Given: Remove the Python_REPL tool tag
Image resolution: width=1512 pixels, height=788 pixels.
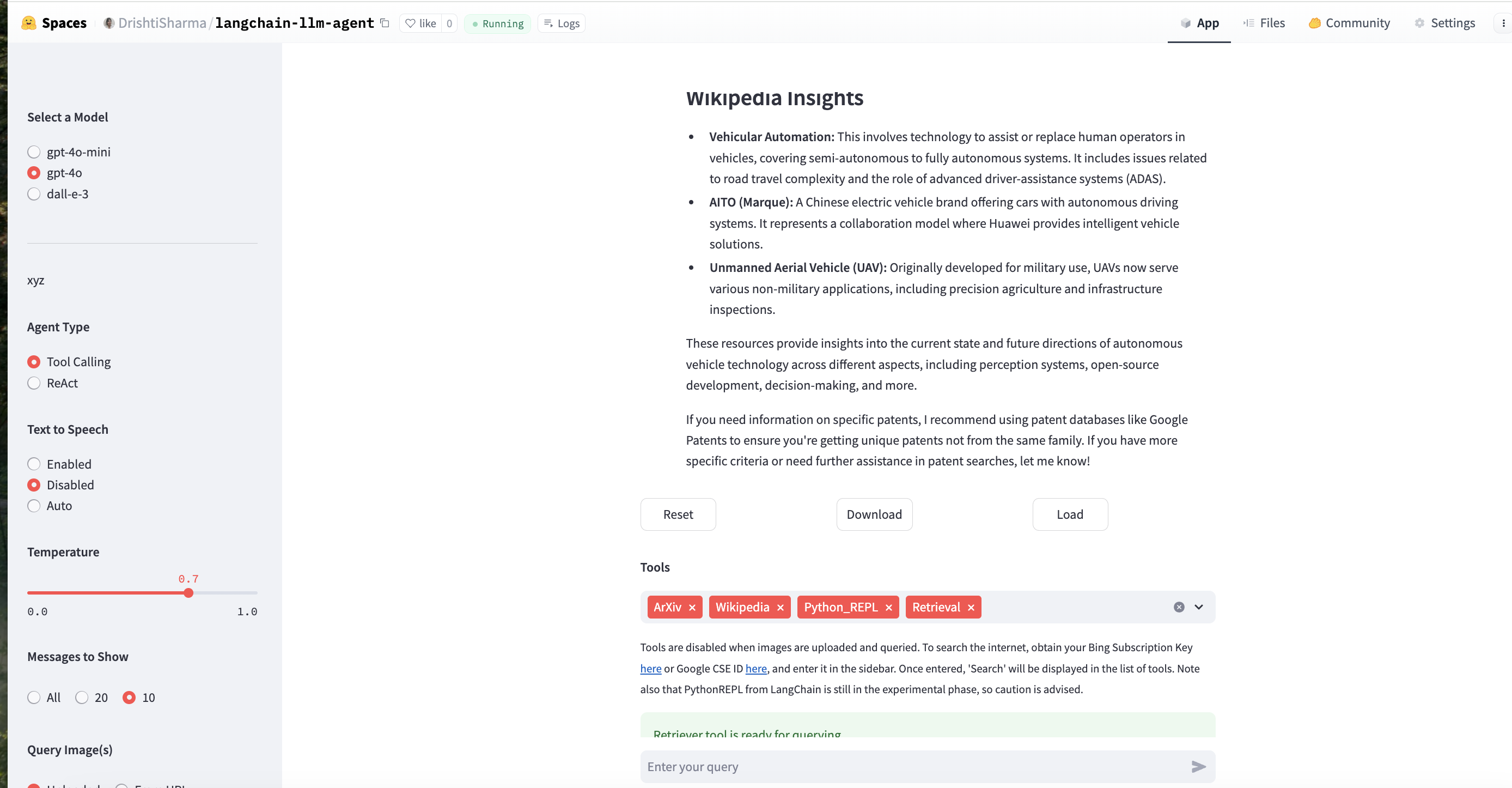Looking at the screenshot, I should tap(889, 607).
